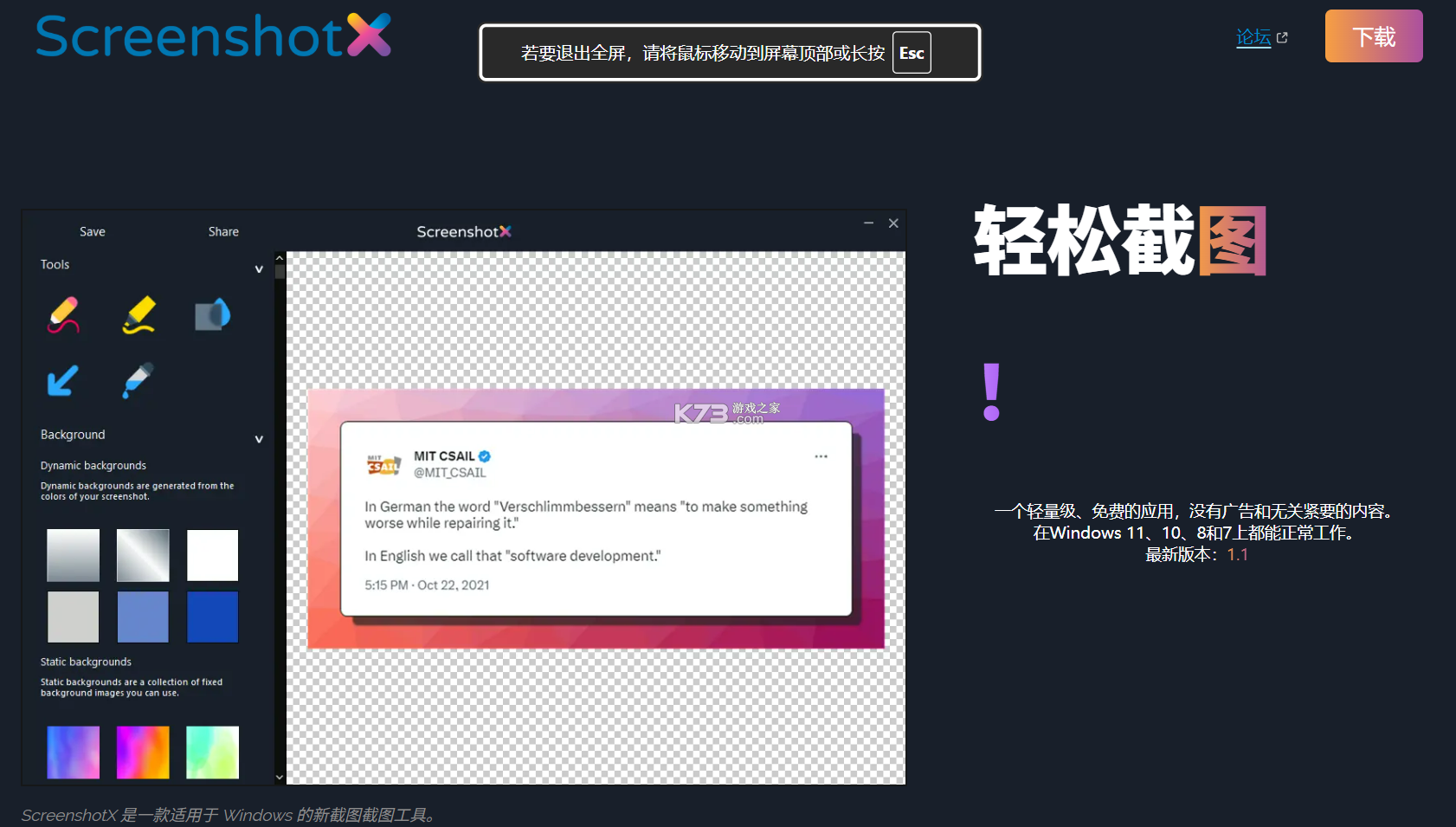Select the magenta-orange static background thumbnail
This screenshot has width=1456, height=827.
pos(143,752)
